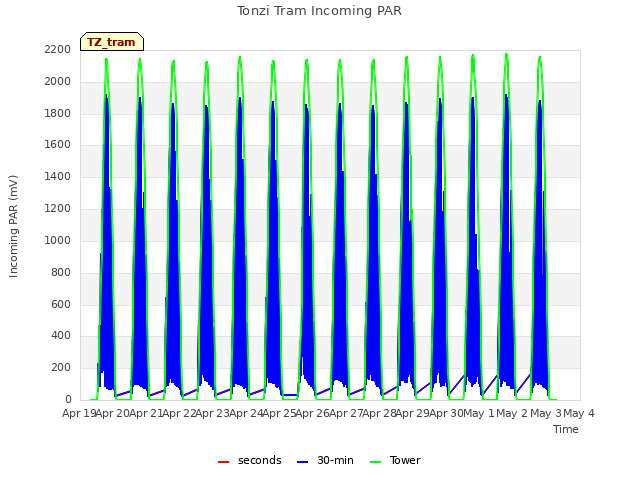Click the green Tower legend swatch
Image resolution: width=640 pixels, height=480 pixels.
click(375, 462)
